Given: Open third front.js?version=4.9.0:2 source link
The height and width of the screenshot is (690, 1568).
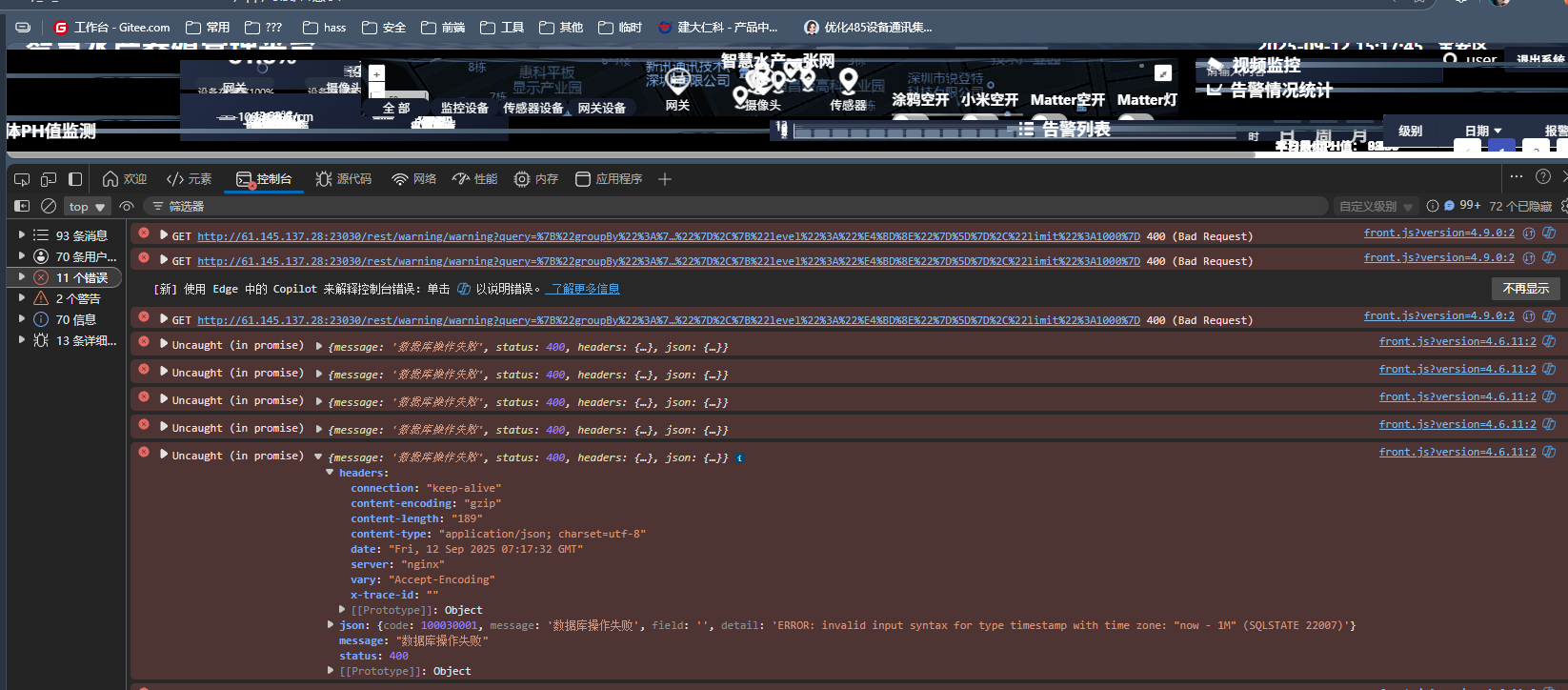Looking at the screenshot, I should [1438, 315].
